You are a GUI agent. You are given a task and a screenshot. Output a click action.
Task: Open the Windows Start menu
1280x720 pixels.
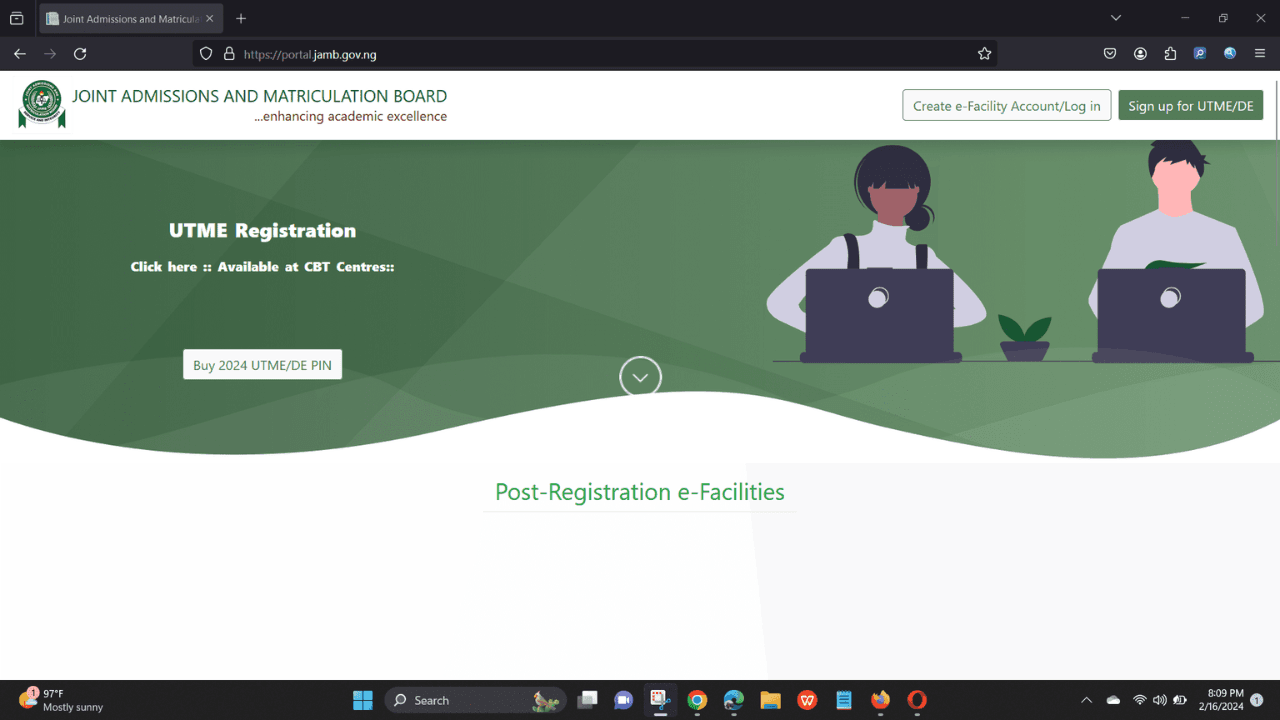coord(363,700)
